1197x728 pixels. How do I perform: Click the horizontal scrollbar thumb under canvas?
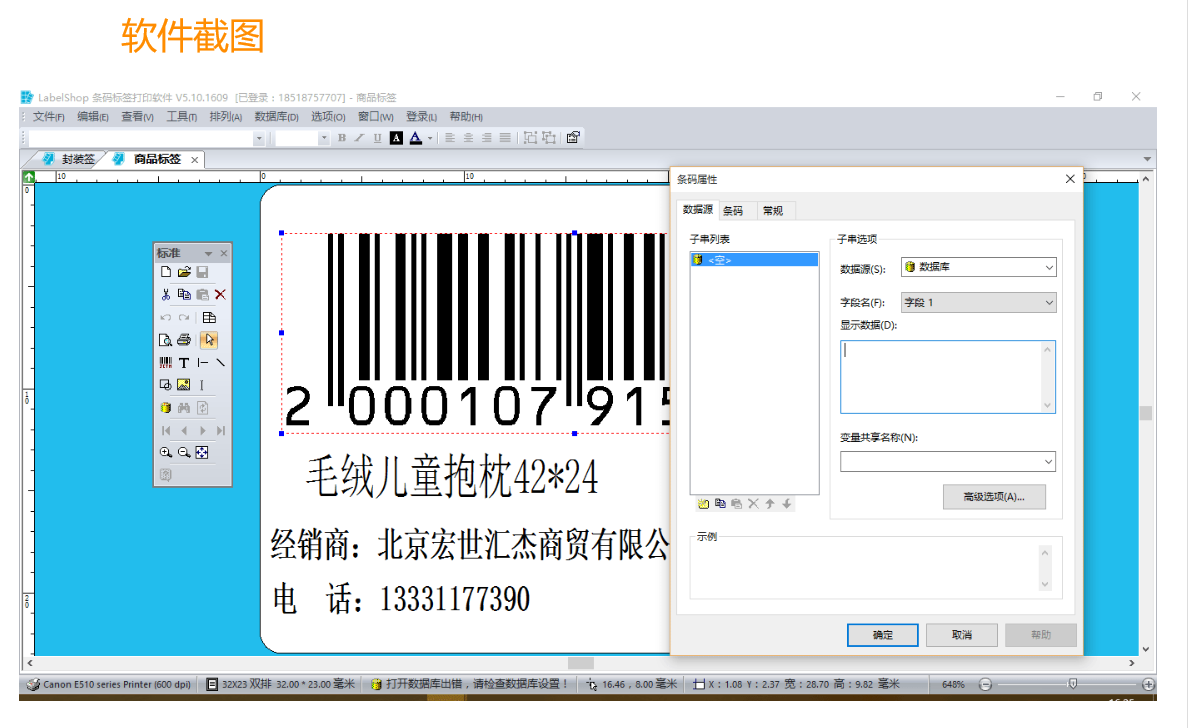click(581, 663)
